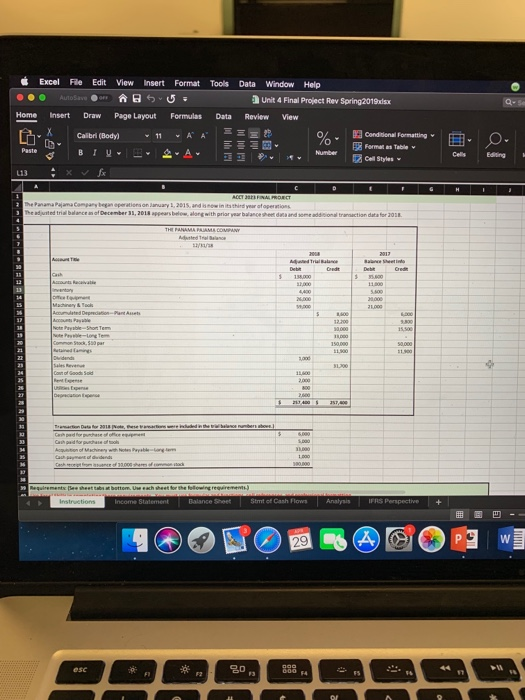Toggle Underline formatting

108,153
